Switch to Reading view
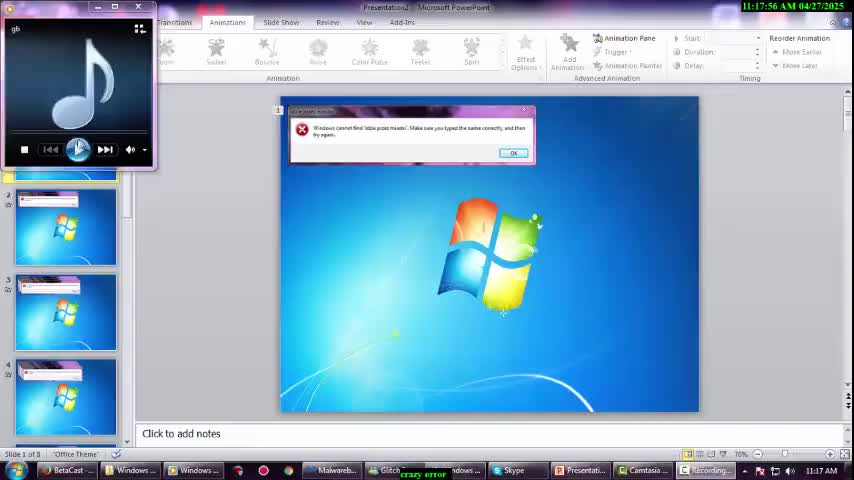 711,454
